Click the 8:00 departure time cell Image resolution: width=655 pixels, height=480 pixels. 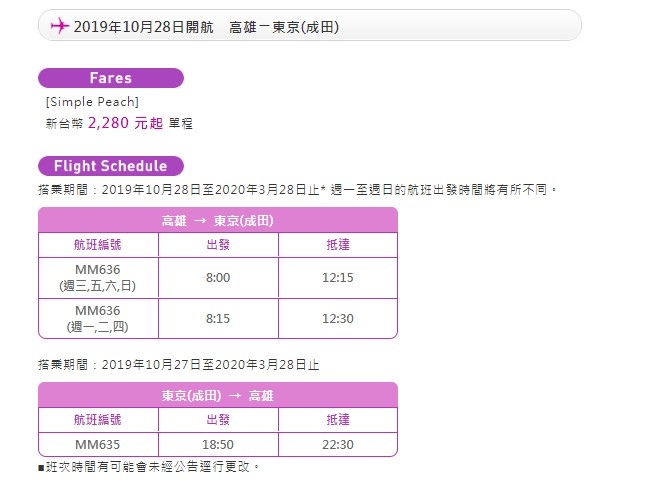[x=218, y=278]
